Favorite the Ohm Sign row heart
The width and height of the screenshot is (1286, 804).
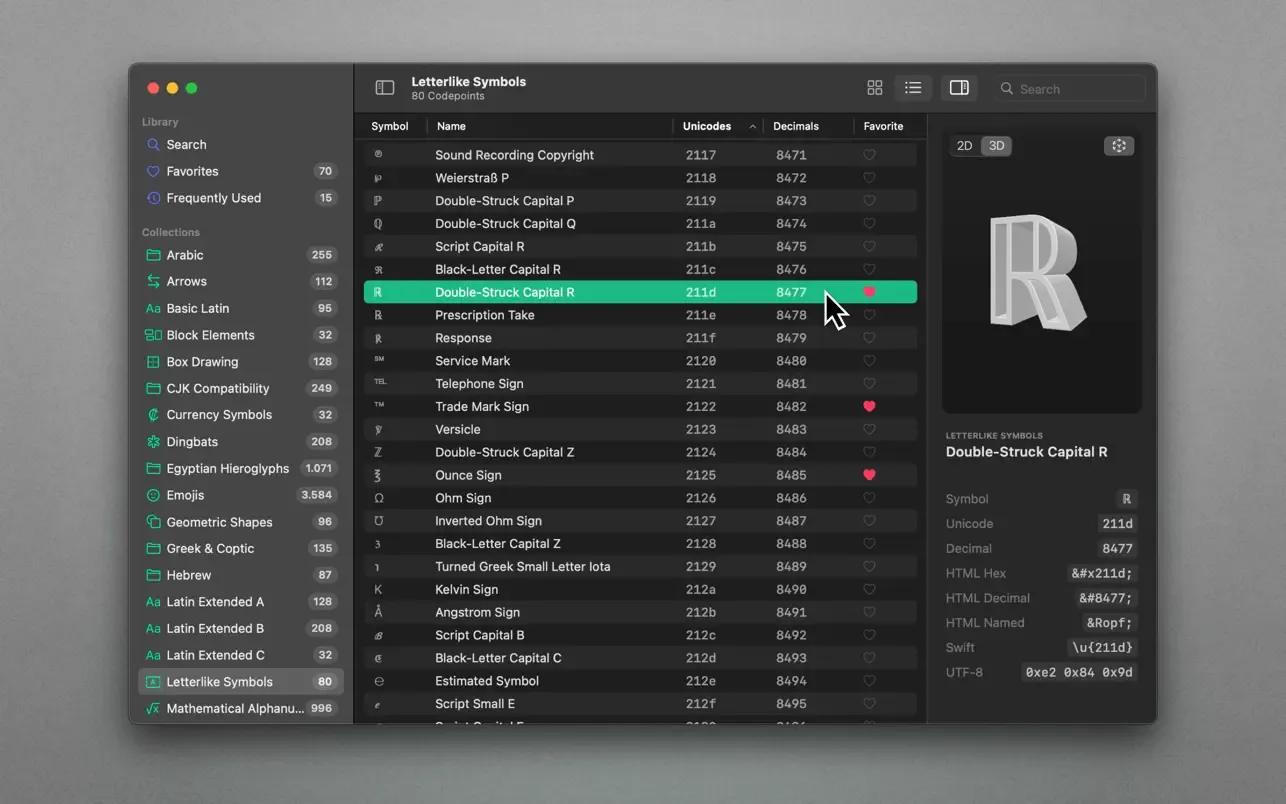pos(869,498)
